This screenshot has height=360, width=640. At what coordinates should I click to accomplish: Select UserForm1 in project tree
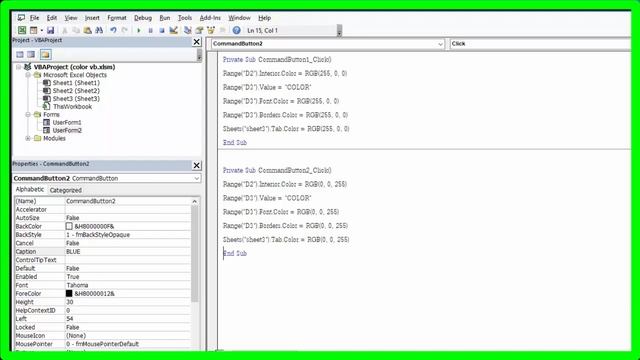click(x=67, y=122)
